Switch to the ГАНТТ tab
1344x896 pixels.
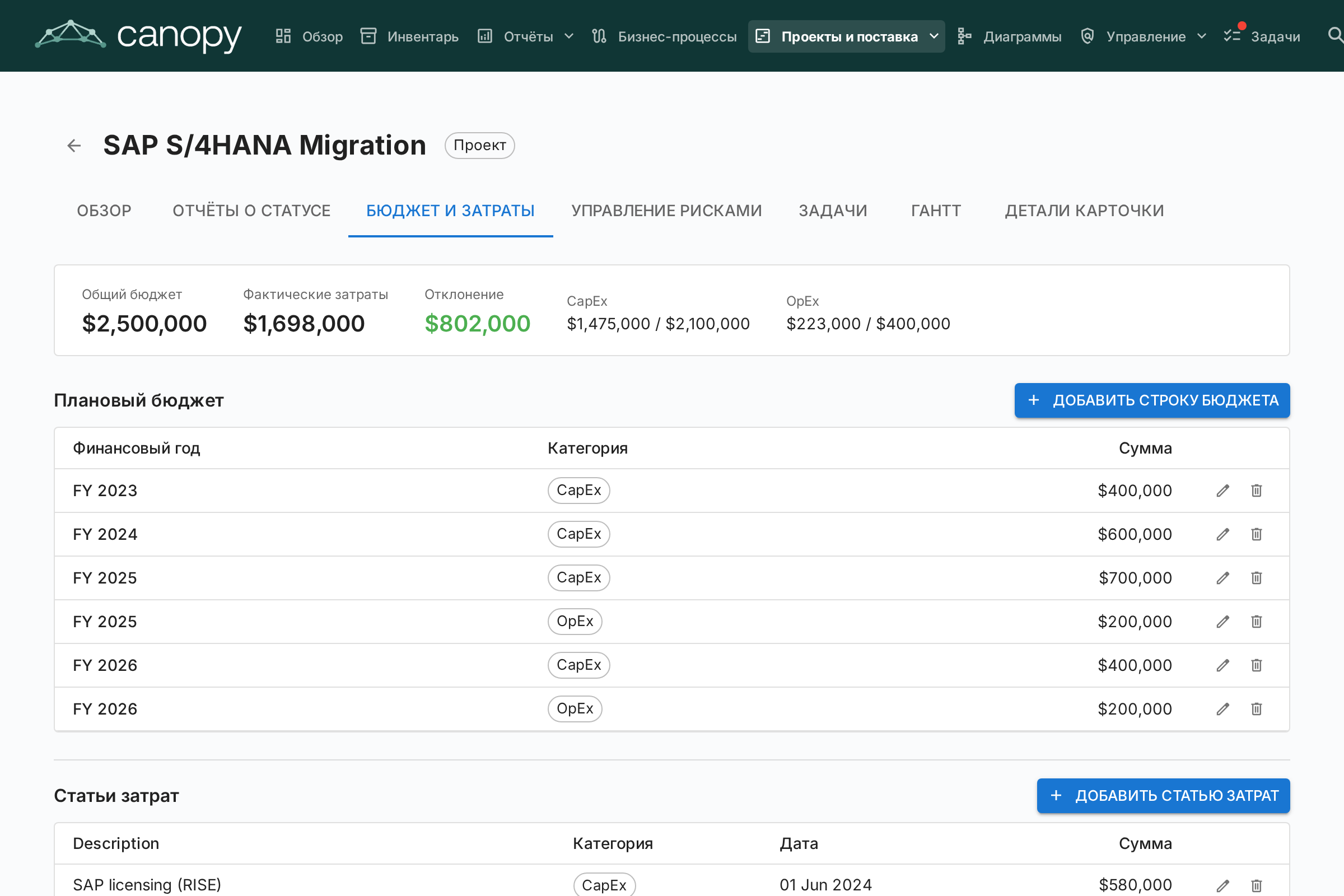936,211
